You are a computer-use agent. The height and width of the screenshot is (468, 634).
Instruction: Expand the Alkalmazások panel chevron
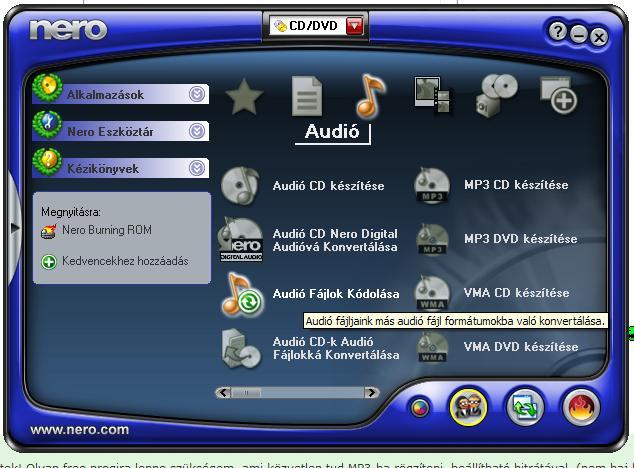[197, 94]
